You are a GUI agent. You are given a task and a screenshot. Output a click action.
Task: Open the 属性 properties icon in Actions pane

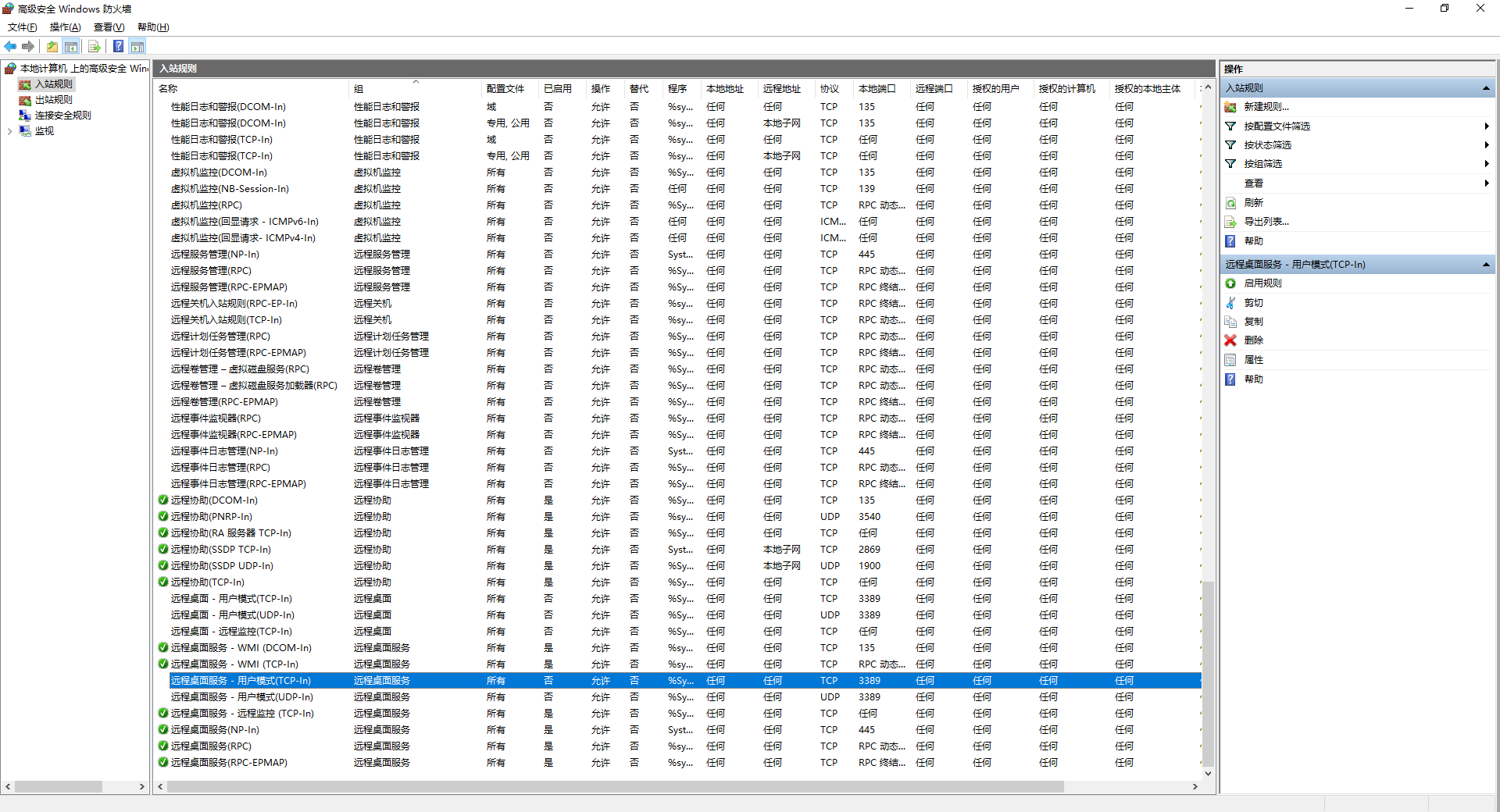pyautogui.click(x=1230, y=359)
